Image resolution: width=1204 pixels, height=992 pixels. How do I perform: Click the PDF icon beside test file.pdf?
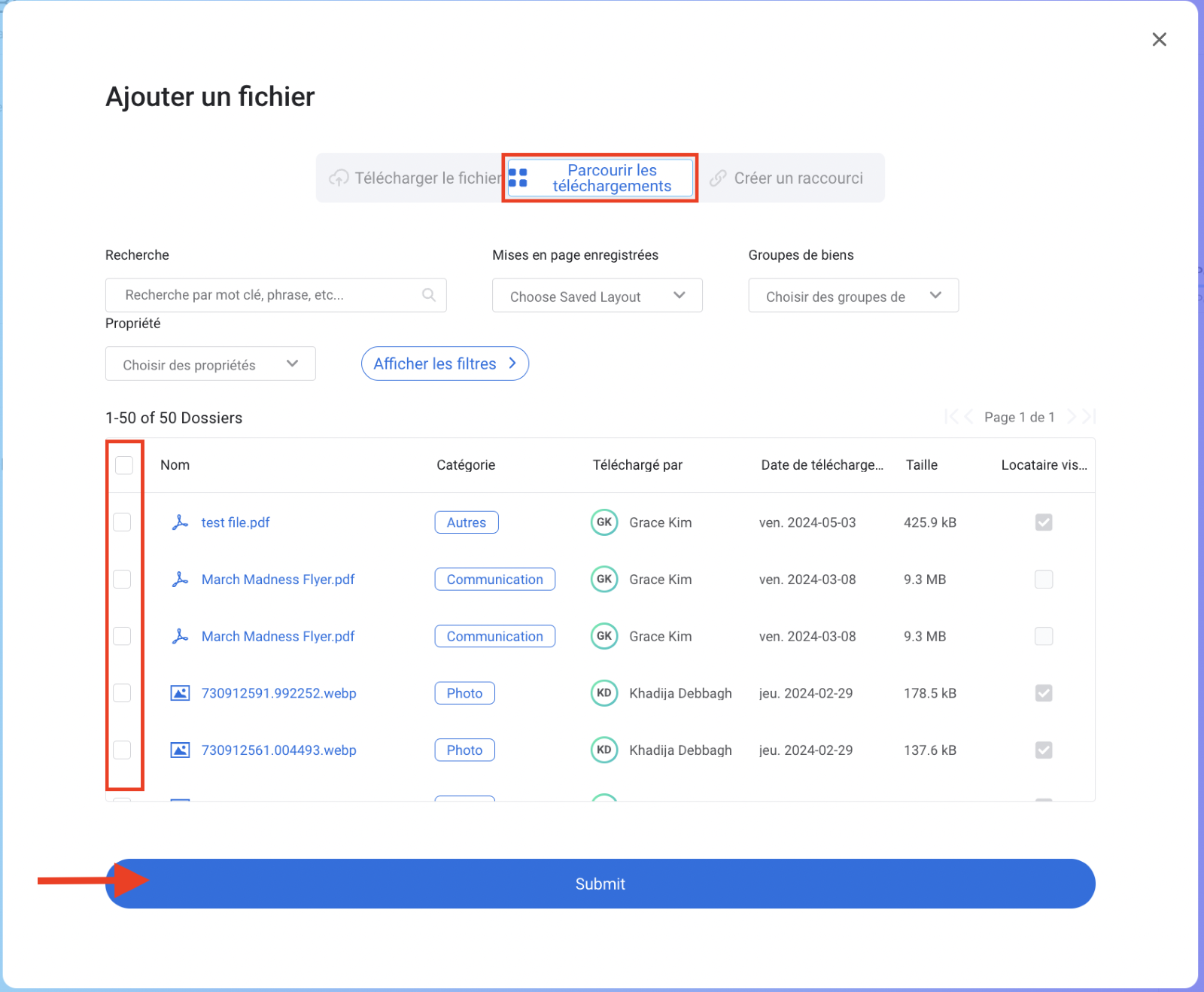coord(180,522)
